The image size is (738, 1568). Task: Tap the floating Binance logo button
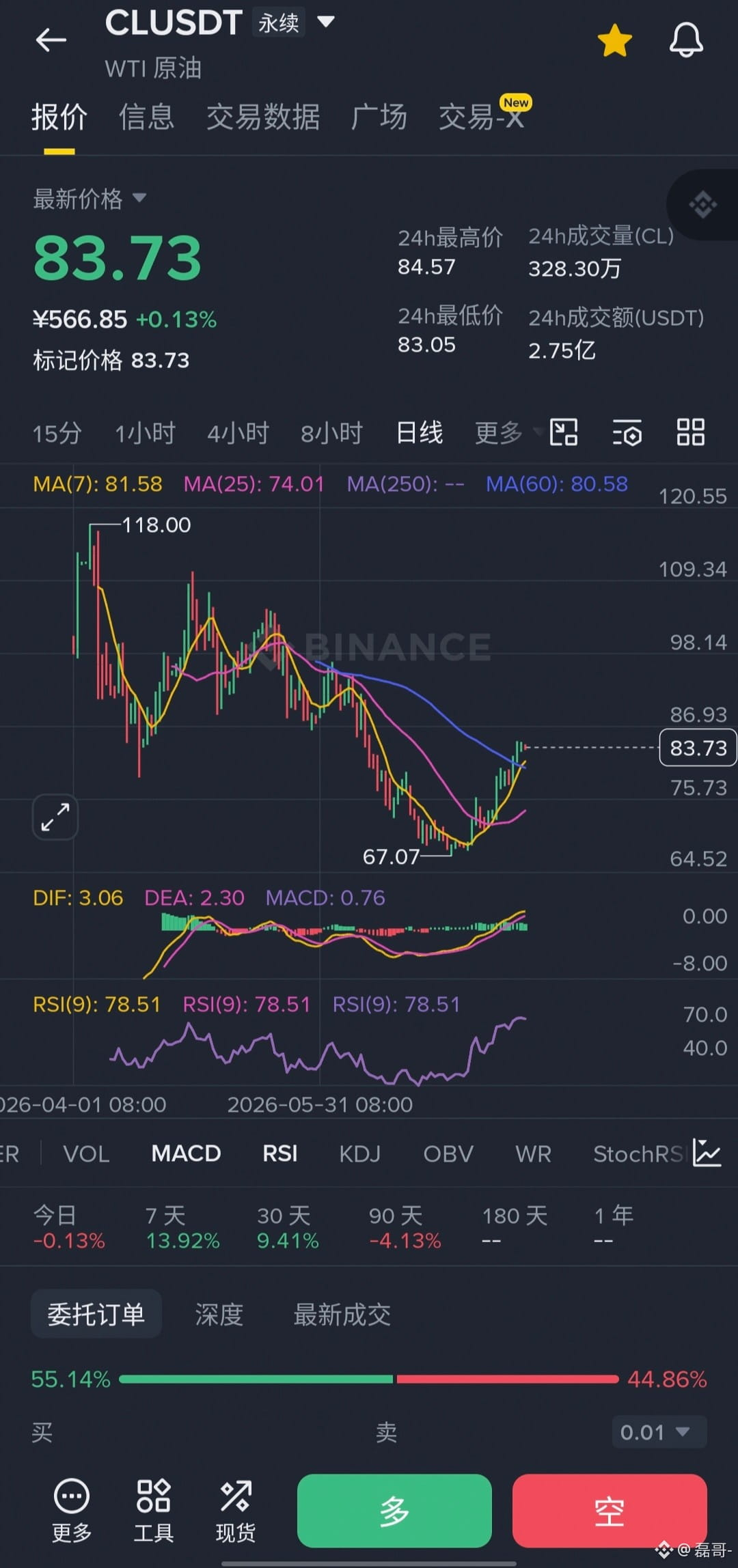pos(702,204)
